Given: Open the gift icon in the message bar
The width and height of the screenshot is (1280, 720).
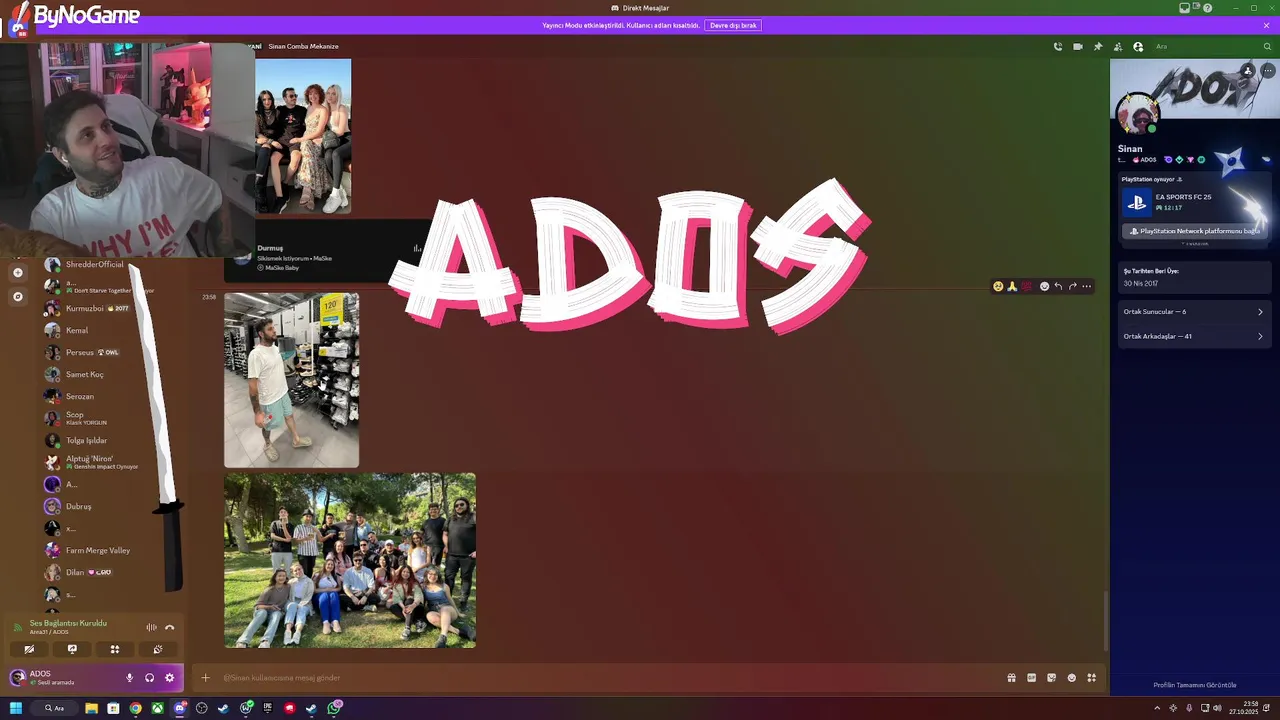Looking at the screenshot, I should click(x=1011, y=677).
